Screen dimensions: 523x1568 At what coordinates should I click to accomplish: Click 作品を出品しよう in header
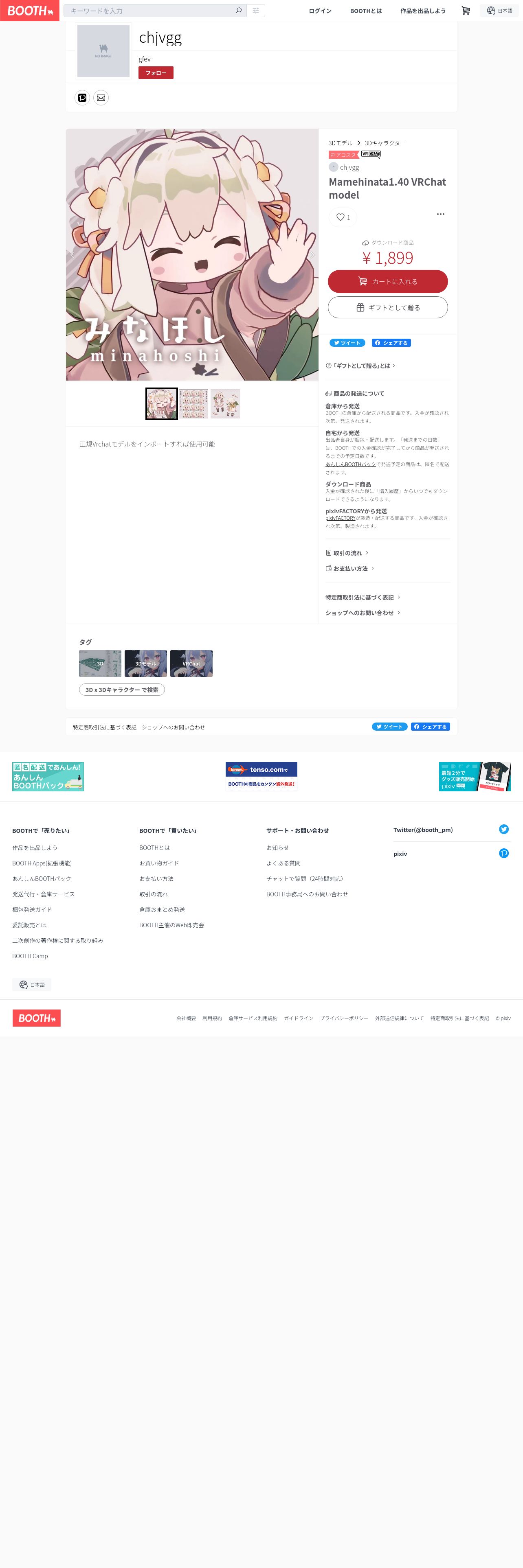coord(422,11)
